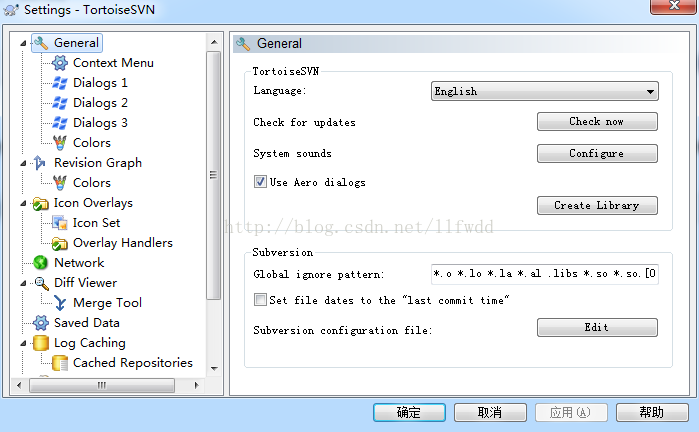Click the Overlay Handlers folder icon
Screen dimensions: 699x432
point(60,243)
